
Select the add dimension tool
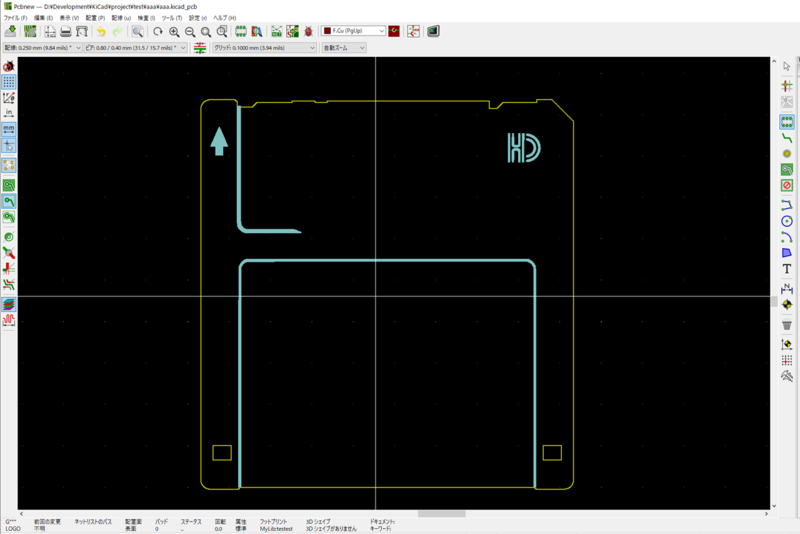787,288
